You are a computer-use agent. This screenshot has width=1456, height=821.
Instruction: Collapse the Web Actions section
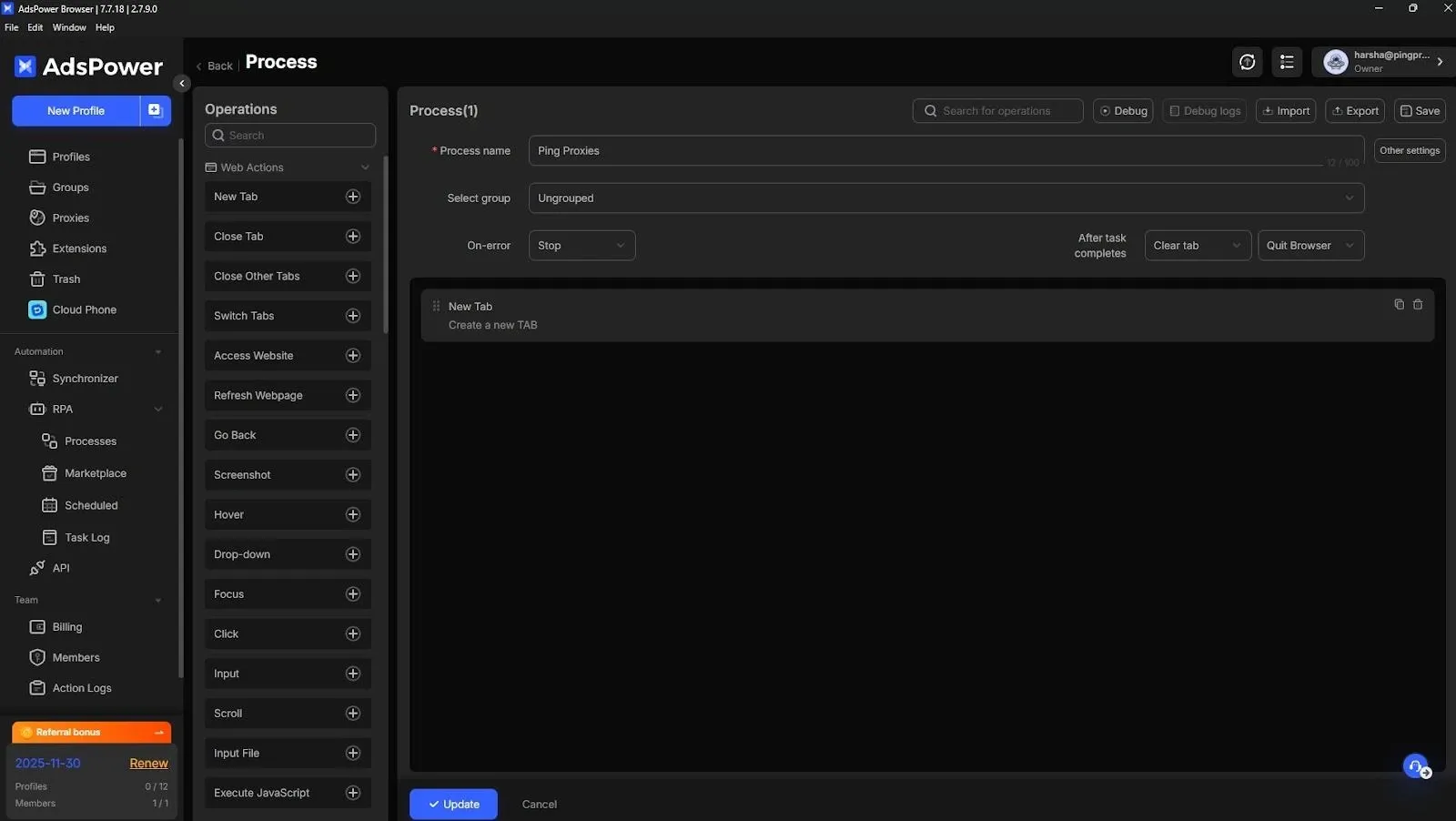click(365, 167)
